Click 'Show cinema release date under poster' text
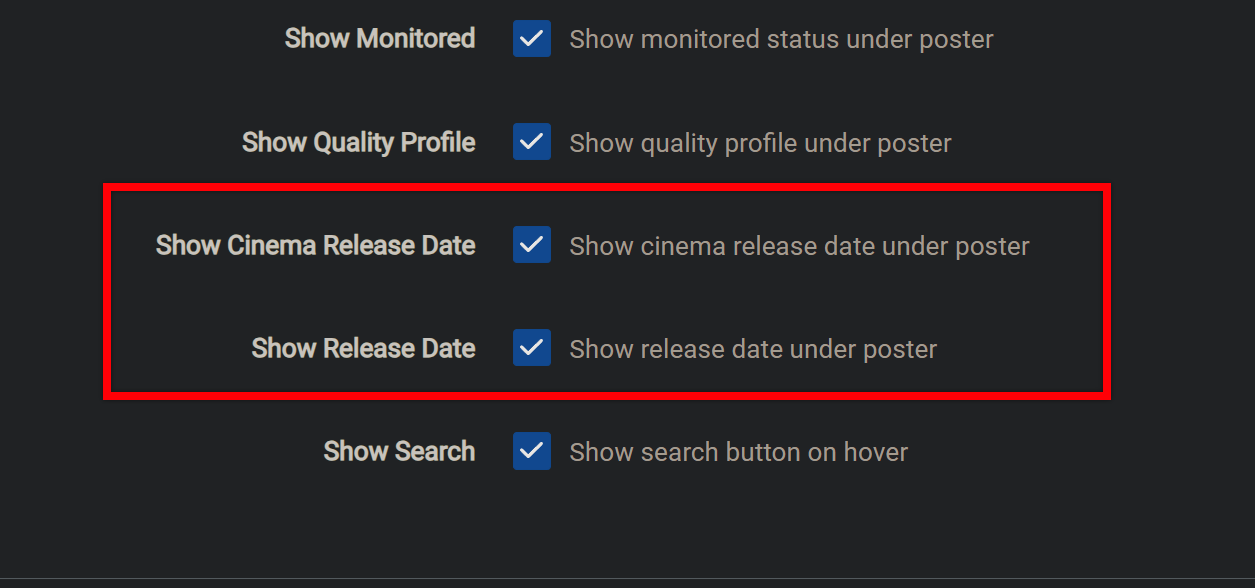This screenshot has width=1255, height=588. (x=799, y=246)
